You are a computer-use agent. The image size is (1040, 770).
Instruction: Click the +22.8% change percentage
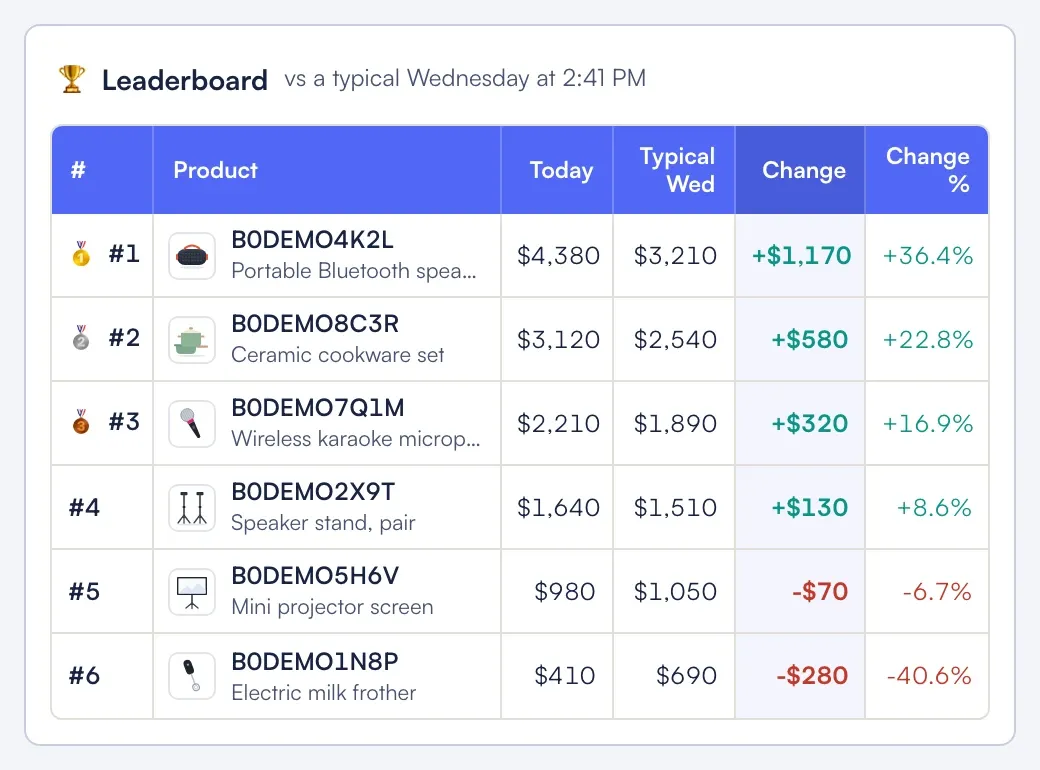(928, 340)
